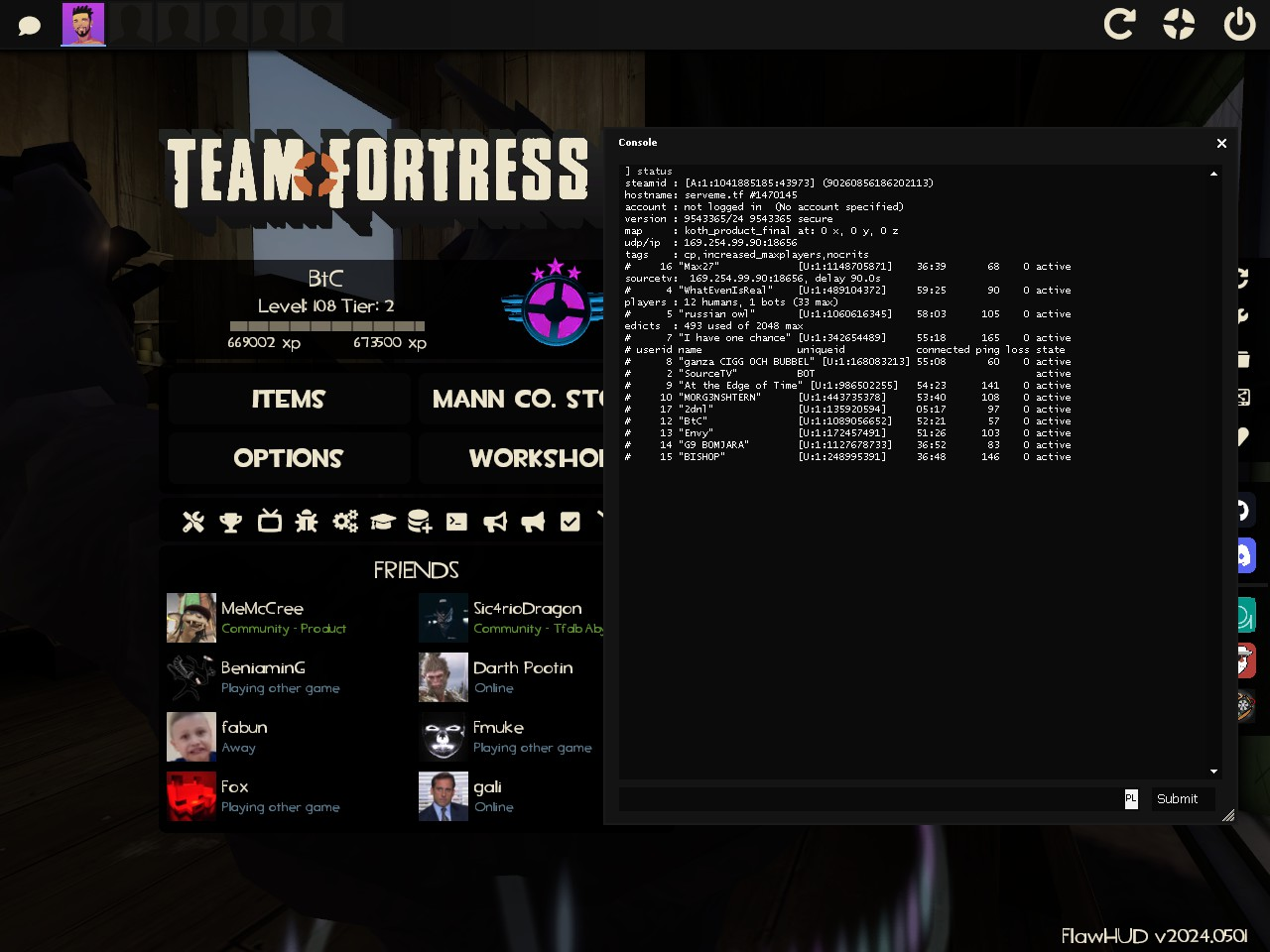1270x952 pixels.
Task: Click the PL language indicator in console
Action: point(1130,798)
